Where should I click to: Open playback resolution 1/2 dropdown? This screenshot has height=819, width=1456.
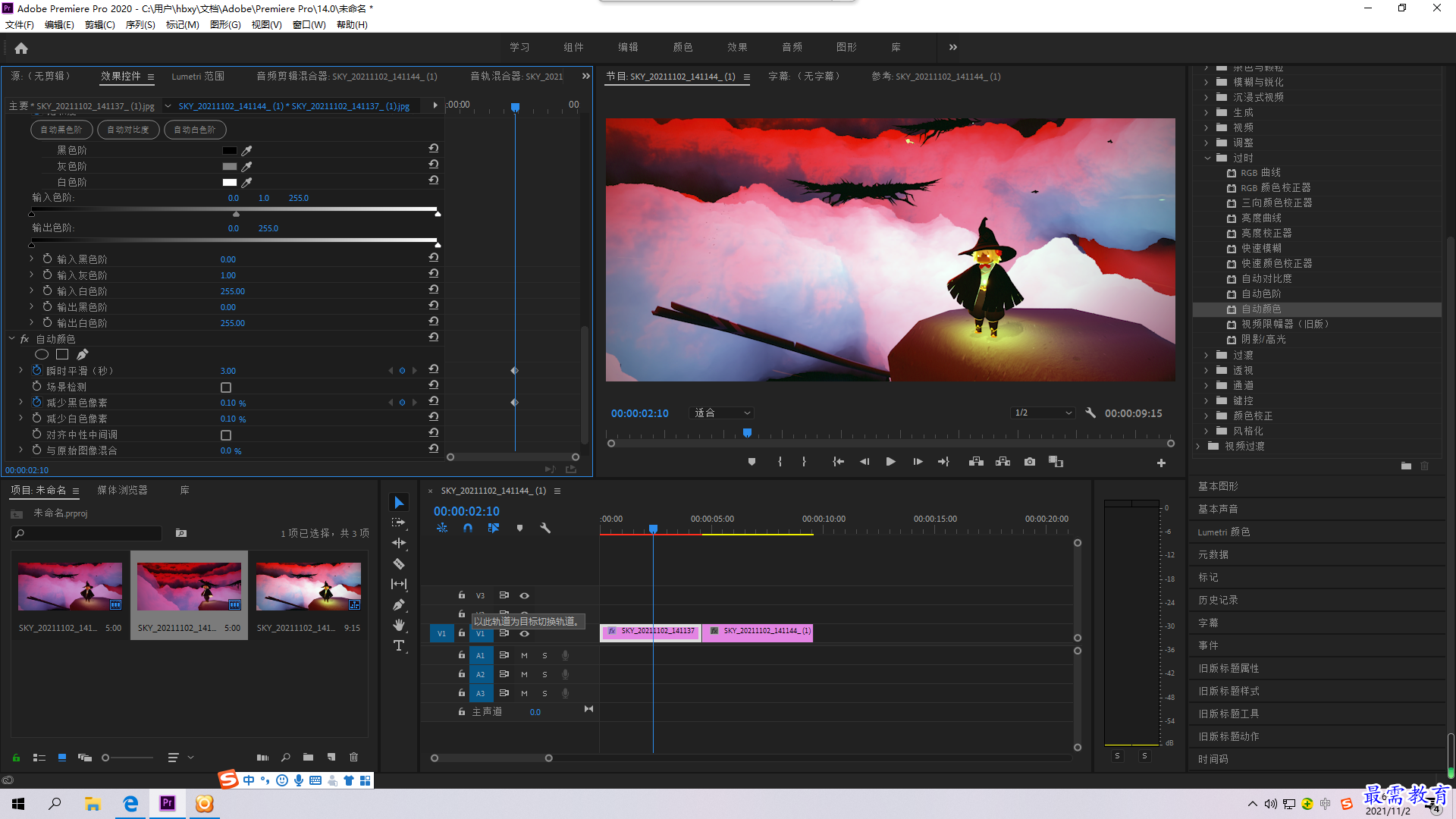1043,413
